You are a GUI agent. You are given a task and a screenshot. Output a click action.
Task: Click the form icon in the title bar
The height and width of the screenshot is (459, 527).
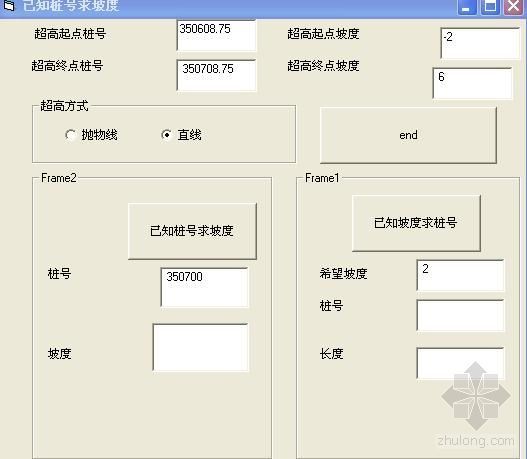[x=9, y=5]
